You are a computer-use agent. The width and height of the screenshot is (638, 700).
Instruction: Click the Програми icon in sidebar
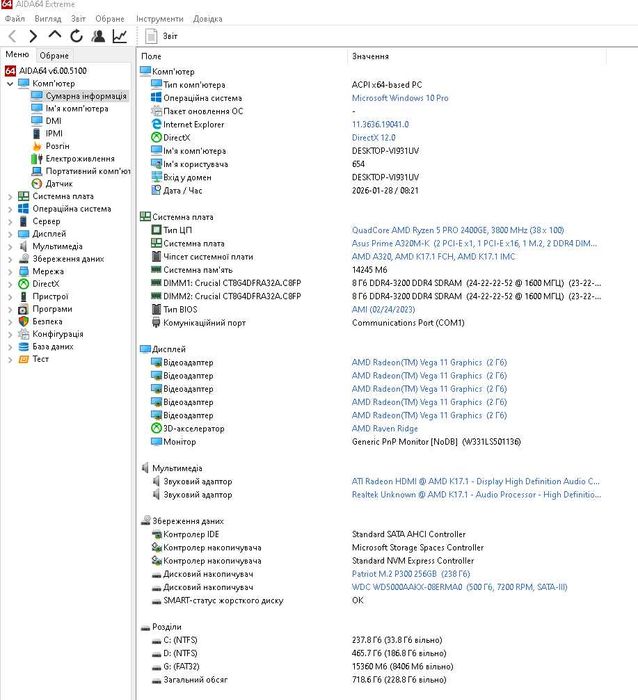pos(23,309)
